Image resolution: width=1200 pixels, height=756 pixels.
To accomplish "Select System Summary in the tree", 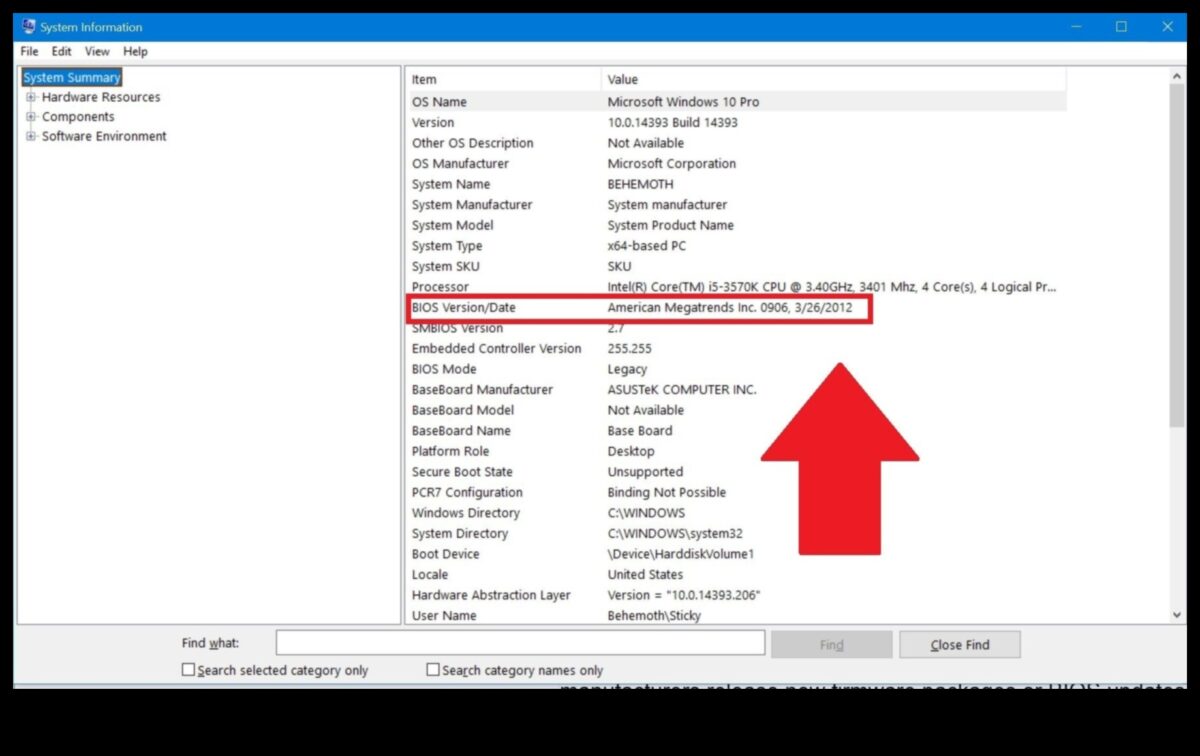I will (x=72, y=77).
